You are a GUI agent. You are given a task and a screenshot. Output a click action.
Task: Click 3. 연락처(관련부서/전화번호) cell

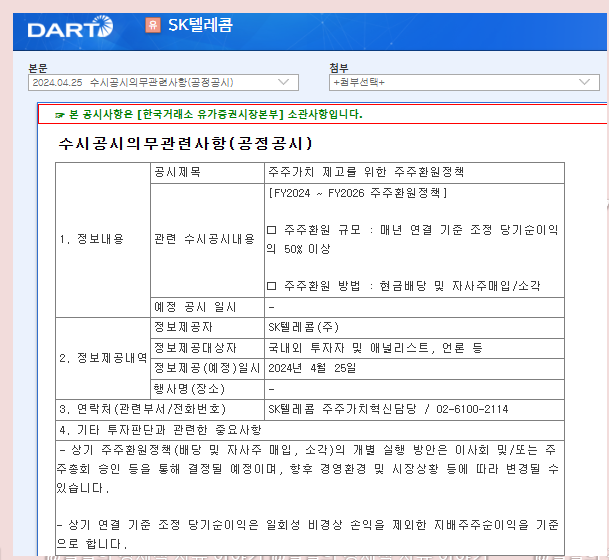[x=160, y=410]
